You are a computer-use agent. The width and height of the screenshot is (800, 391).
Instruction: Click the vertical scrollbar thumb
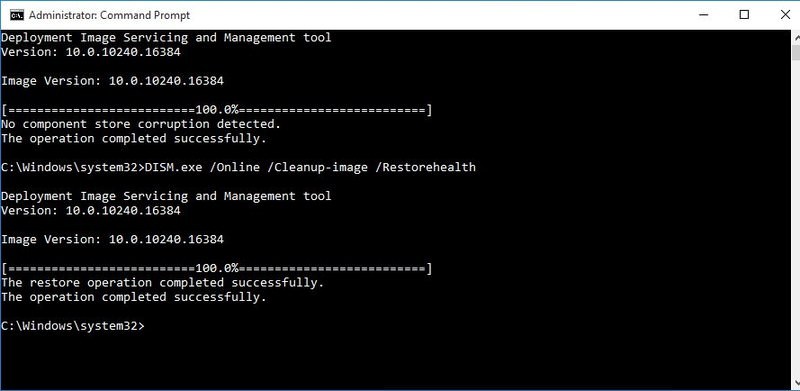click(795, 52)
